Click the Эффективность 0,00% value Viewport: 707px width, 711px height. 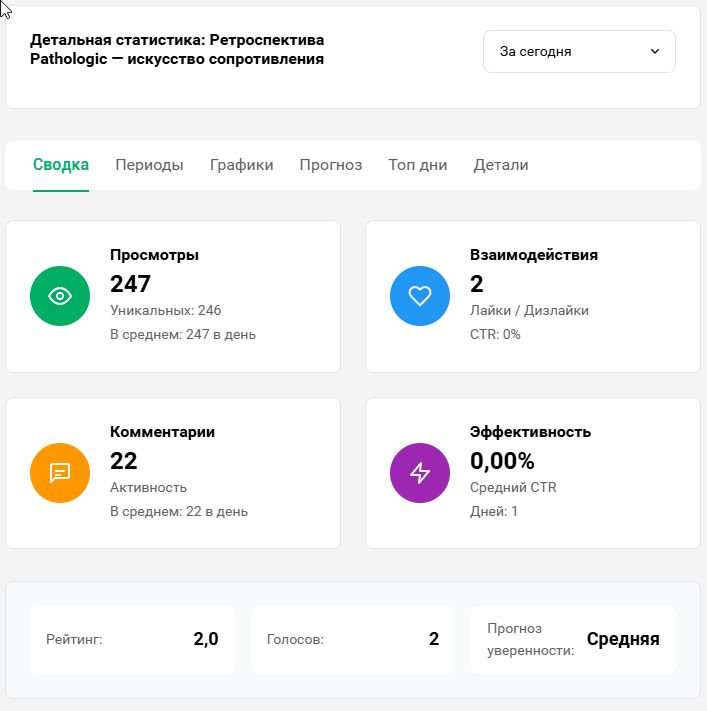click(x=502, y=461)
